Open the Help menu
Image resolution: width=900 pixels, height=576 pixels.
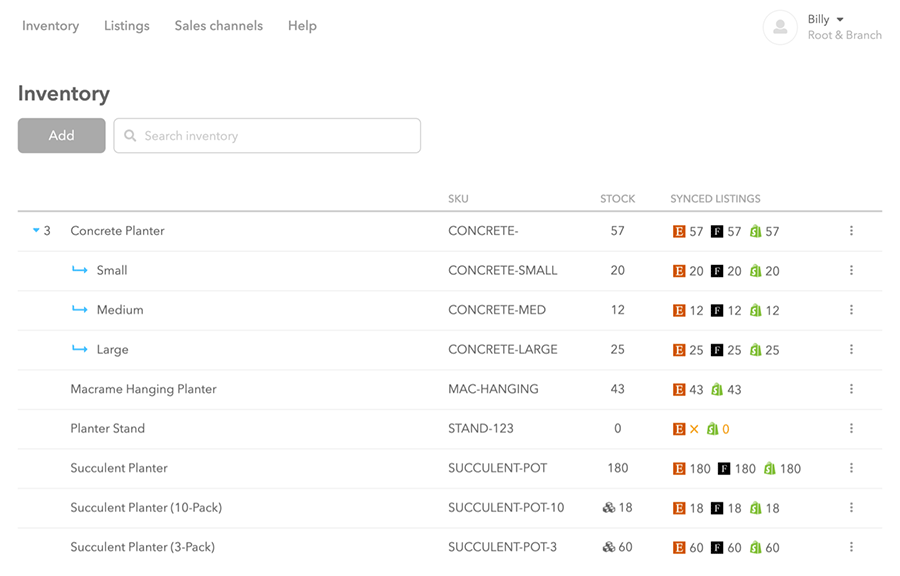pyautogui.click(x=302, y=26)
